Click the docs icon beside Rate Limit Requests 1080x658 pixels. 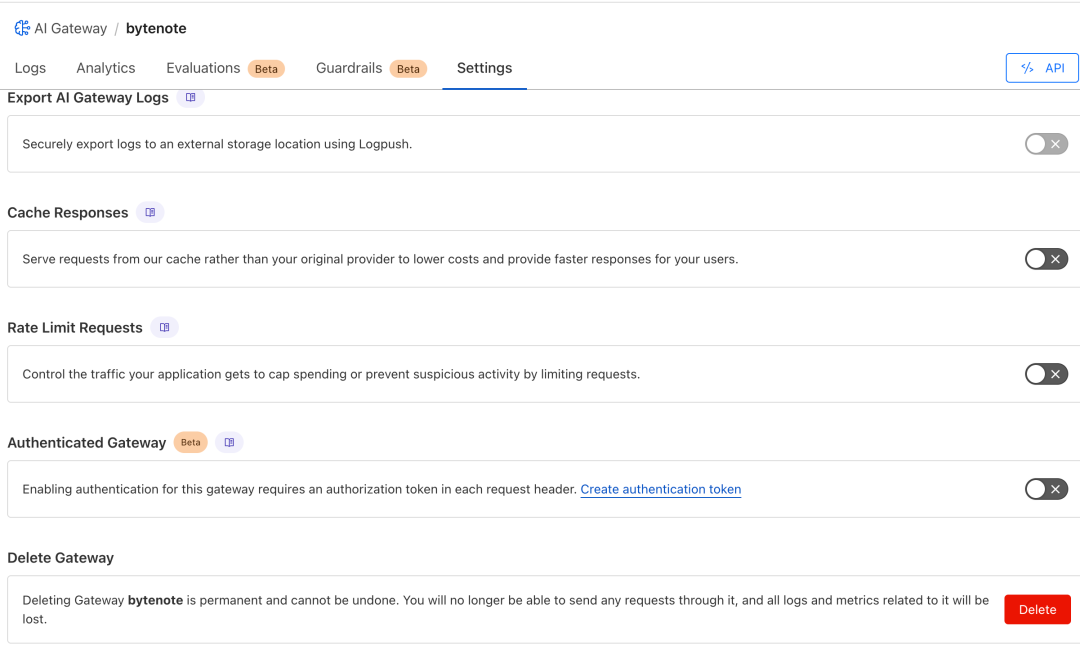coord(165,328)
